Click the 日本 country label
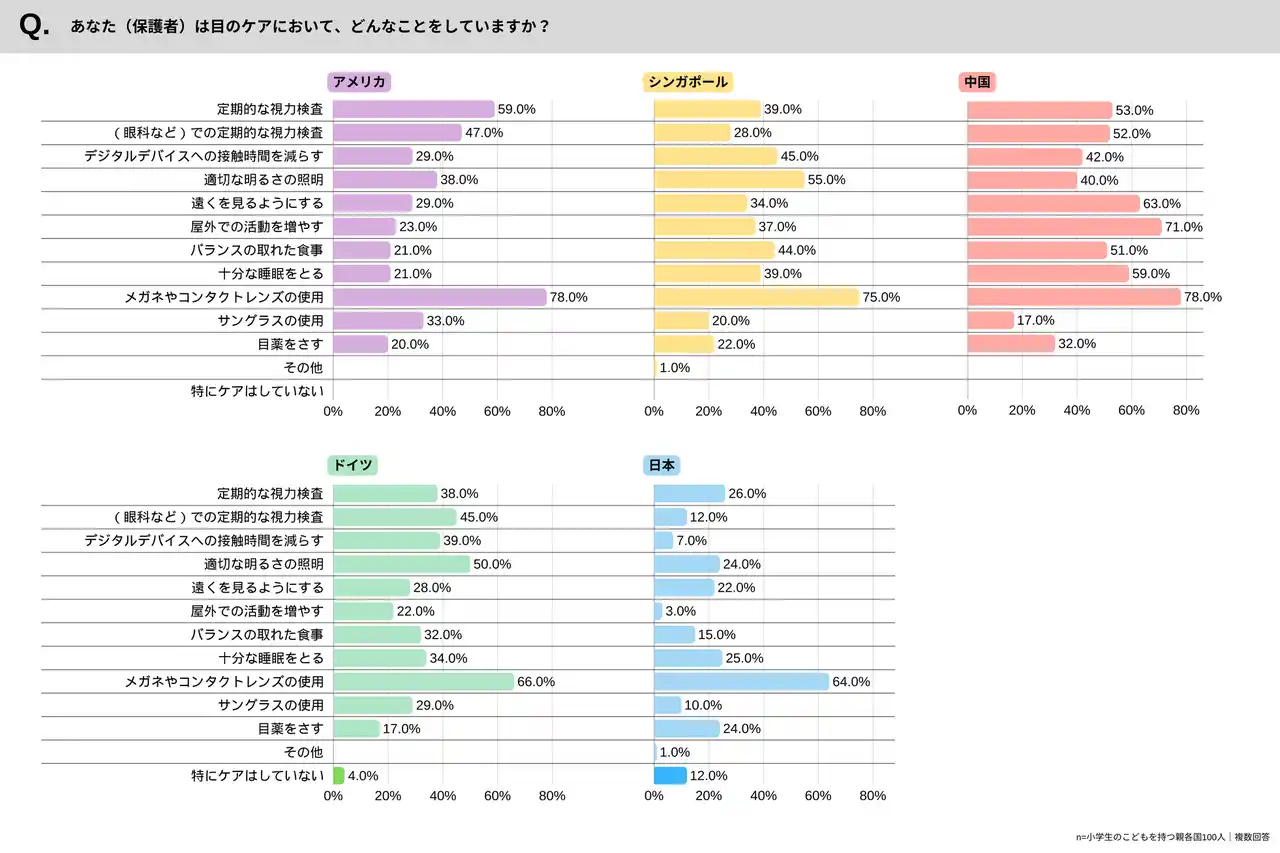The width and height of the screenshot is (1280, 853). (x=662, y=465)
